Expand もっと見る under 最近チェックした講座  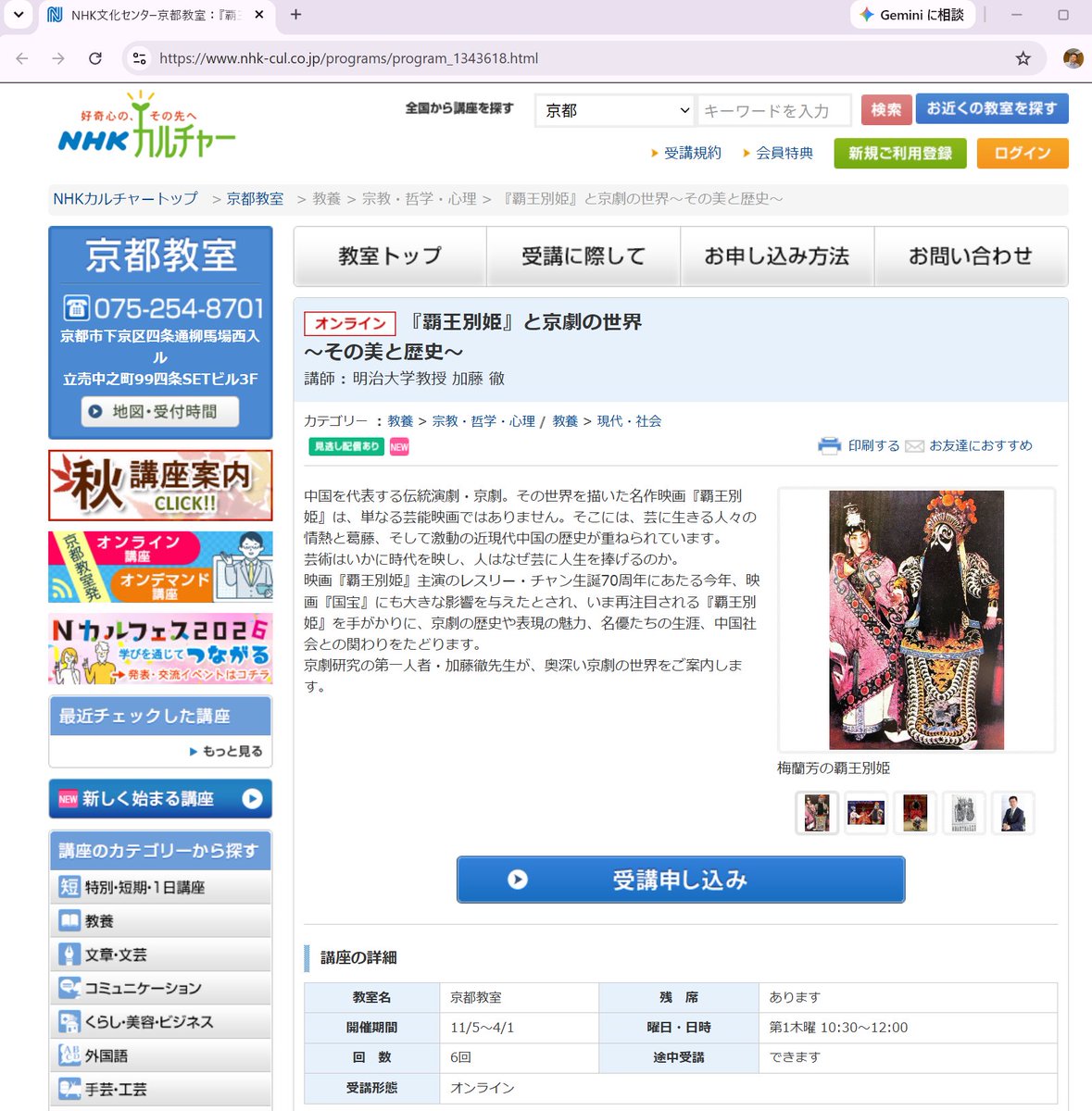[x=226, y=751]
